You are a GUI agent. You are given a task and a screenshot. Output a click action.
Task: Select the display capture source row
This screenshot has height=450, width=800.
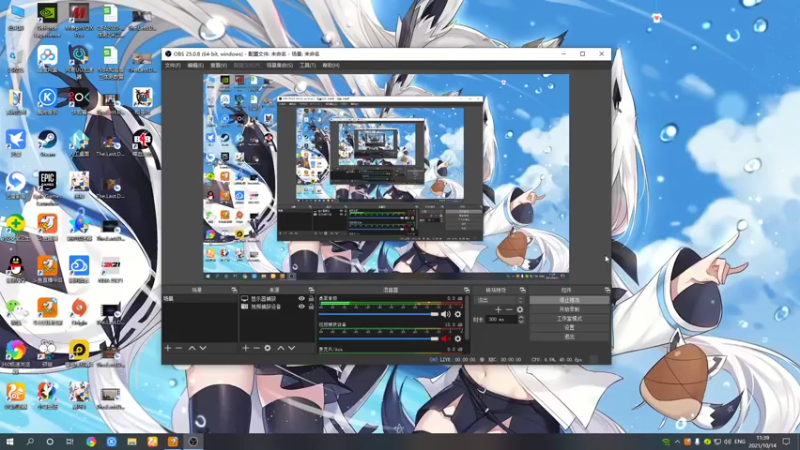click(x=277, y=298)
